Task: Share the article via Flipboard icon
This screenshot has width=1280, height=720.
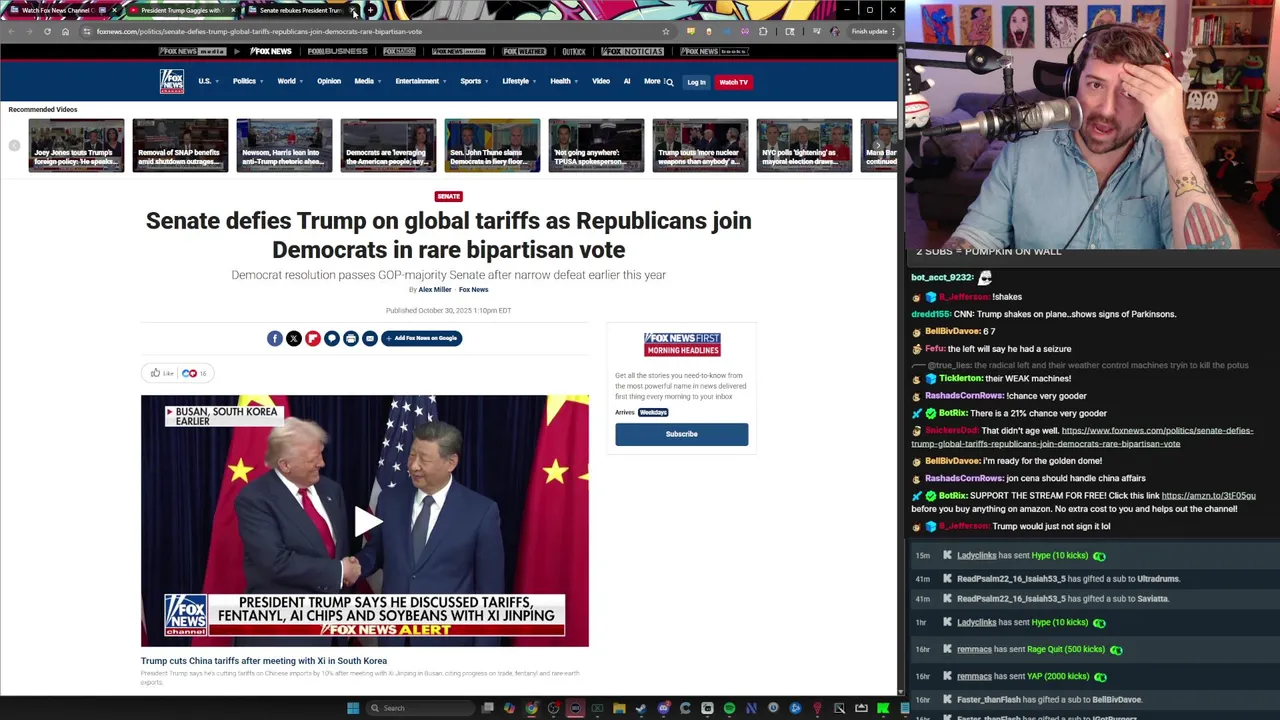Action: [x=313, y=338]
